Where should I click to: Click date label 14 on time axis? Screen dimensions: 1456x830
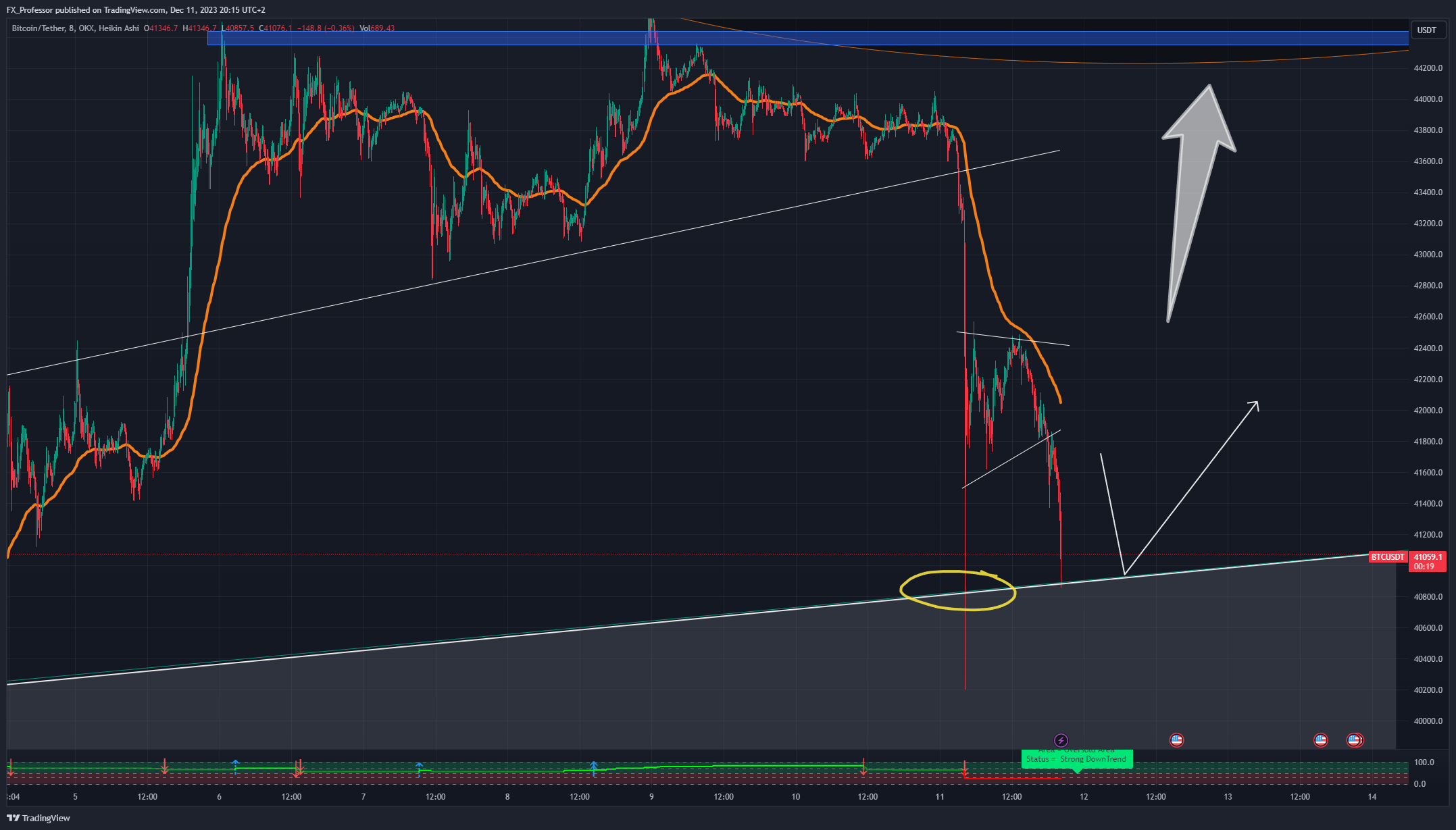click(1372, 797)
